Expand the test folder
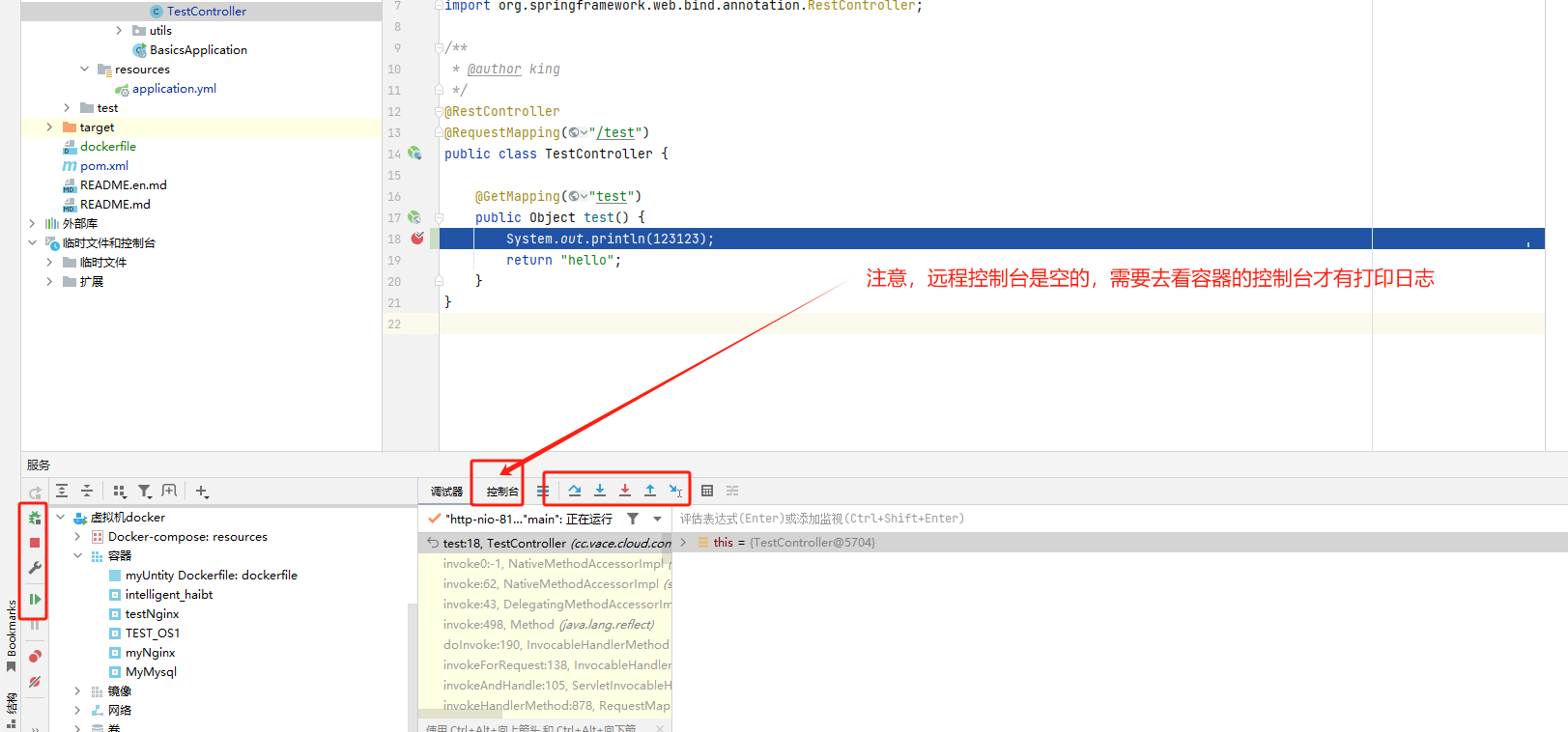 67,107
